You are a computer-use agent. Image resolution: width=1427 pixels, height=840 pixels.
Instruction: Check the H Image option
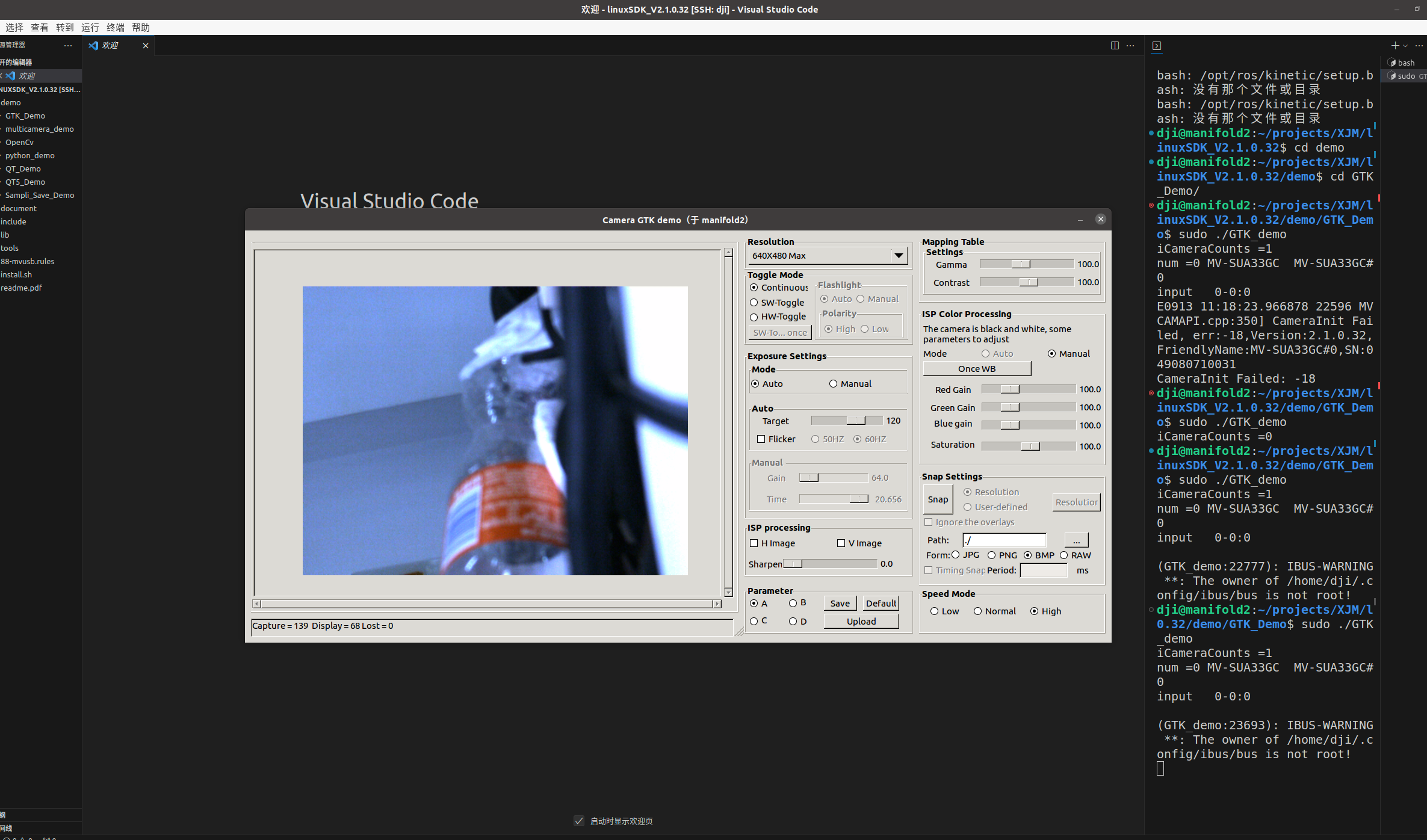pyautogui.click(x=754, y=543)
